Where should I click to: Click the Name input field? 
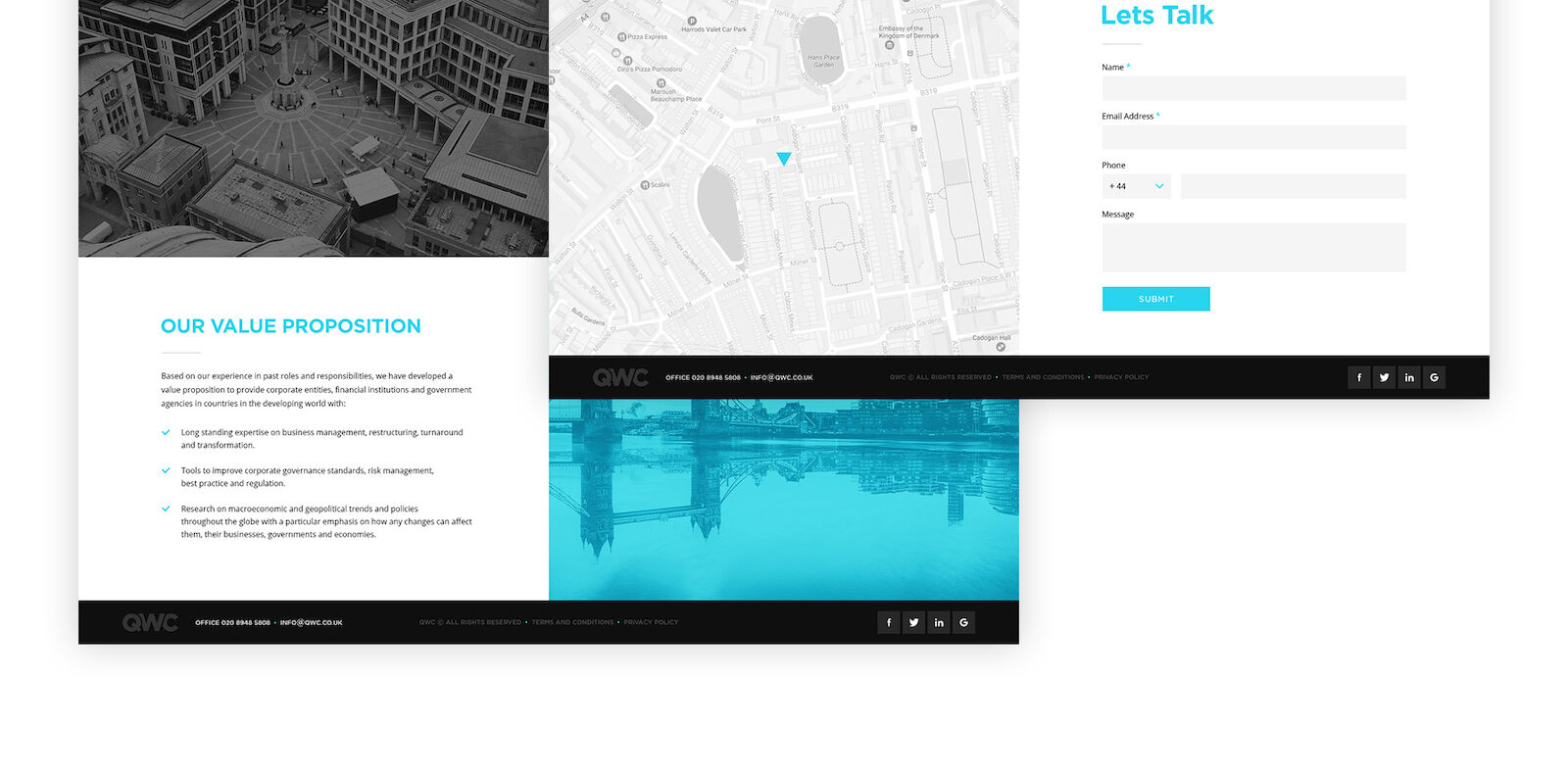[1253, 88]
